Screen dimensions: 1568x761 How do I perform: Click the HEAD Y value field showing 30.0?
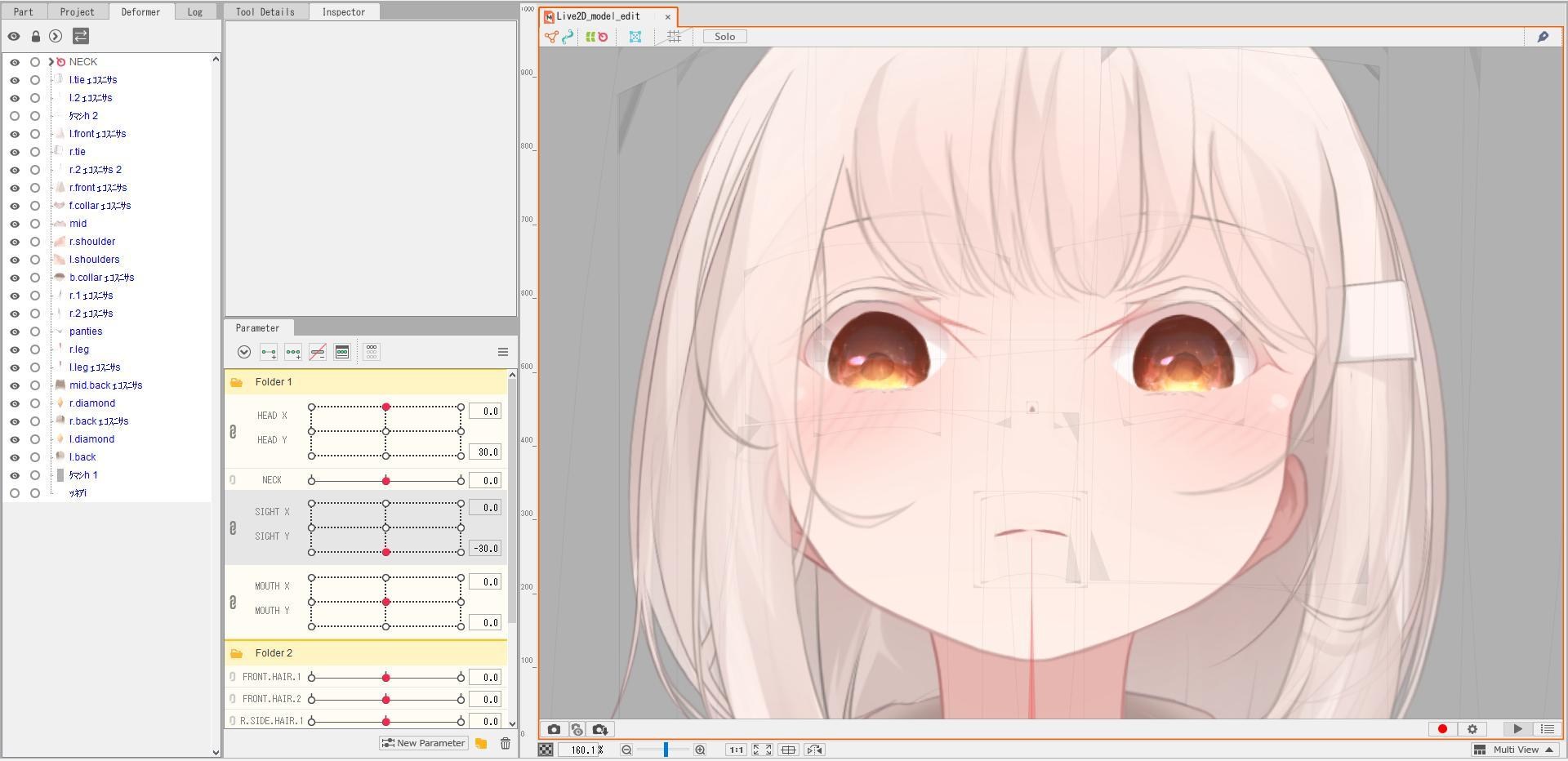[x=485, y=452]
